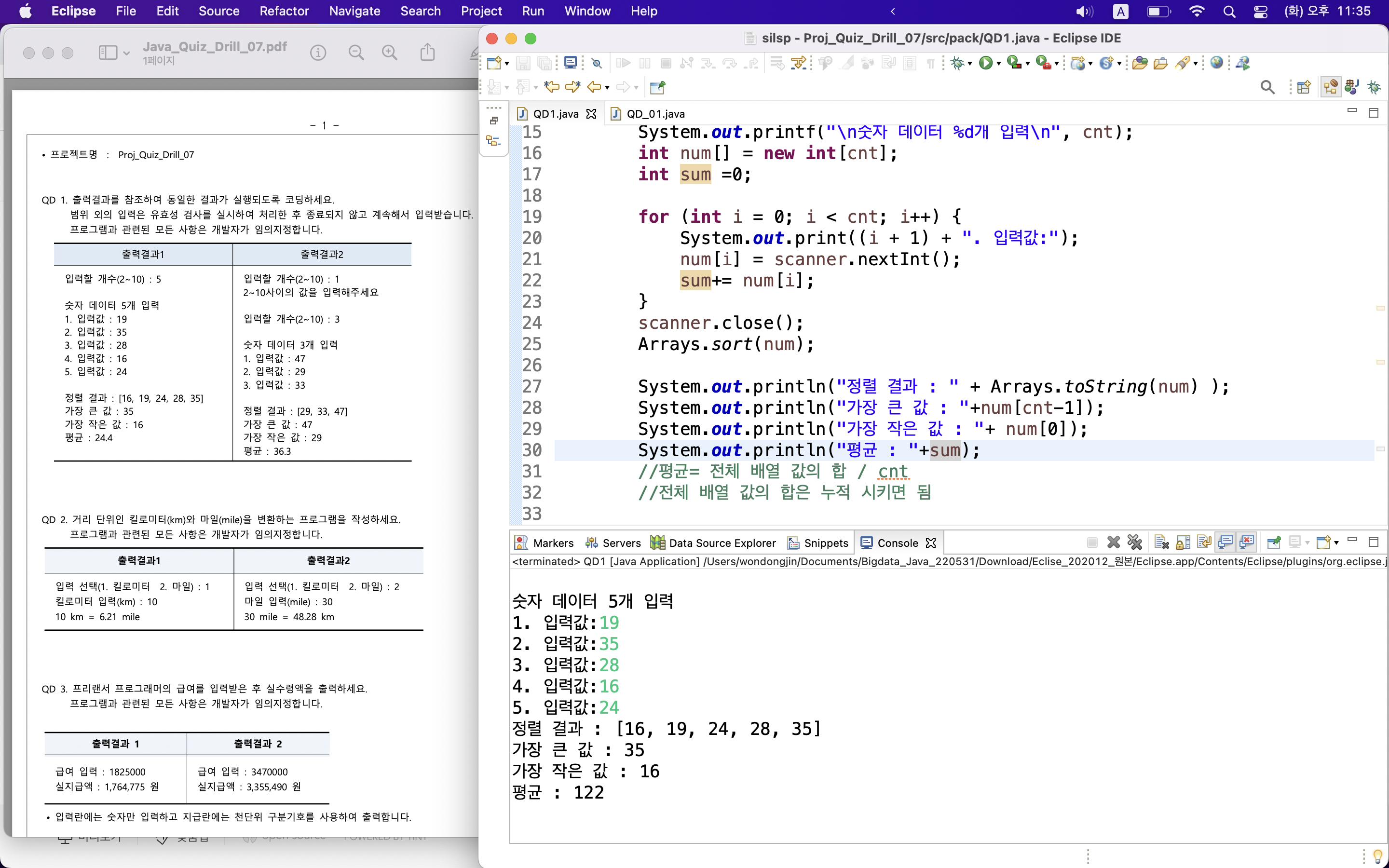Image resolution: width=1389 pixels, height=868 pixels.
Task: Open the Open Type icon in toolbar
Action: [x=1140, y=63]
